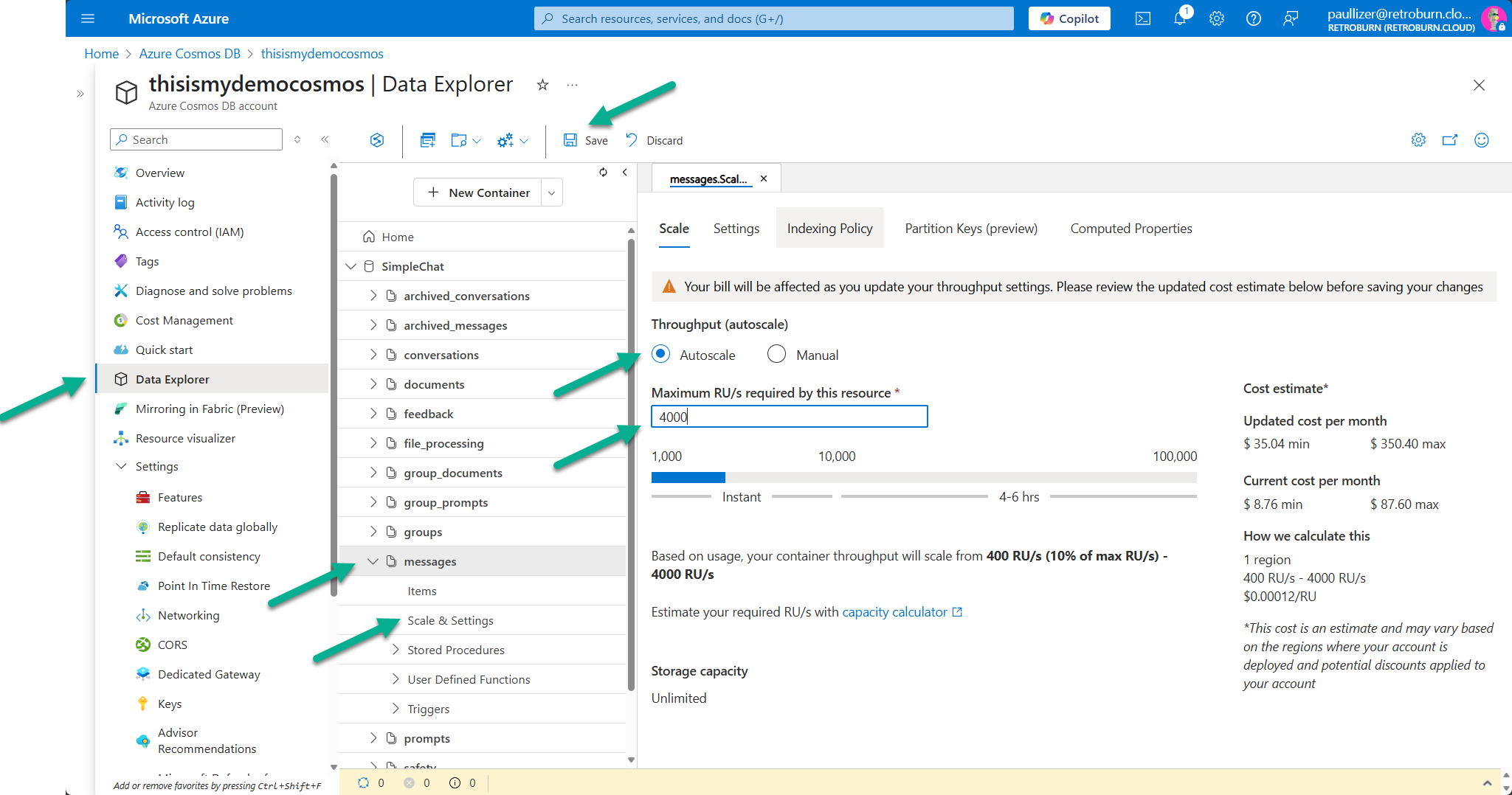Expand the collapsed portal side panel
1512x795 pixels.
pyautogui.click(x=80, y=94)
